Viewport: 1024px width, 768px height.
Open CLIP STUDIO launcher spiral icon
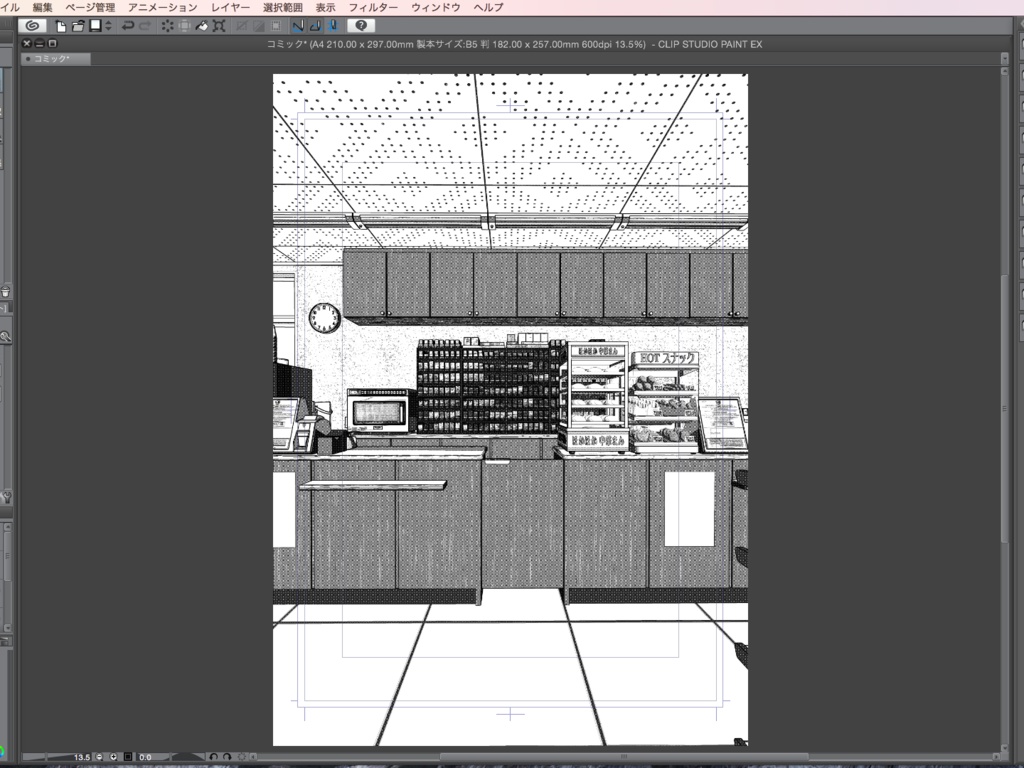31,25
